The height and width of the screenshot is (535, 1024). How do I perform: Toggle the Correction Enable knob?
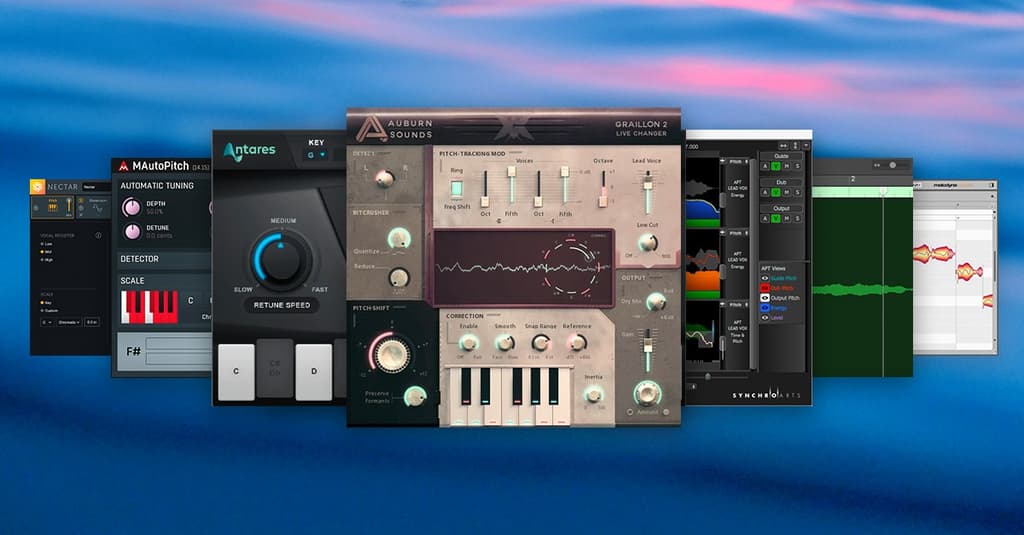coord(468,343)
